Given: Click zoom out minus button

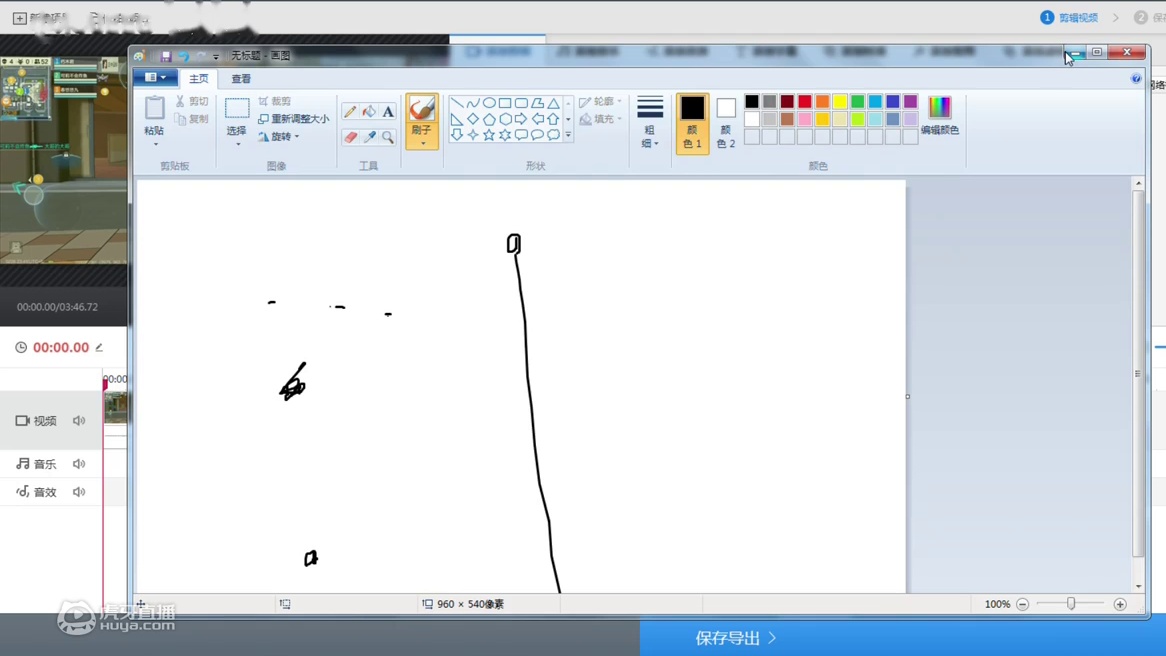Looking at the screenshot, I should (x=1022, y=605).
